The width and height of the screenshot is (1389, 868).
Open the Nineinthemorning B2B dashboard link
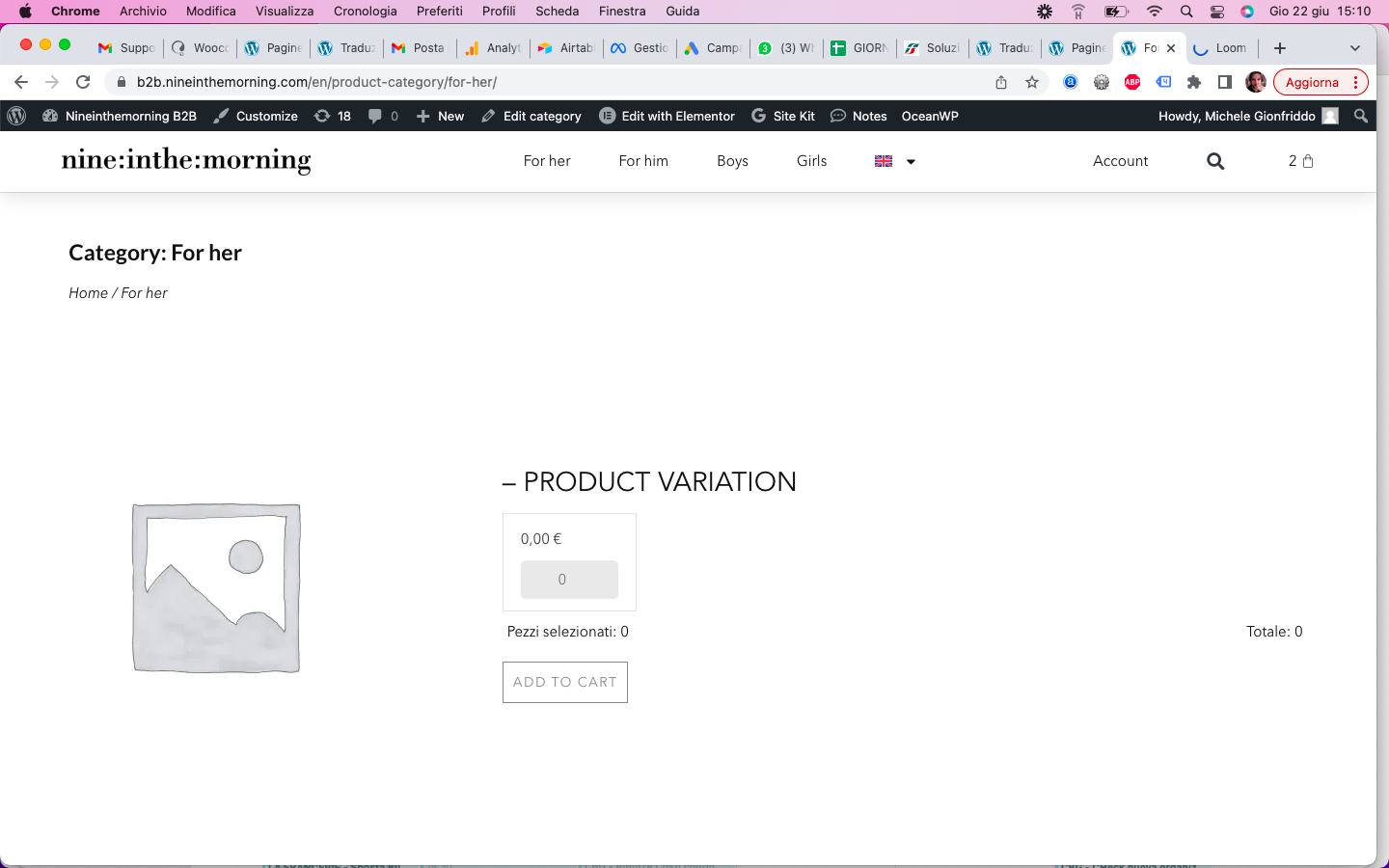[x=120, y=116]
